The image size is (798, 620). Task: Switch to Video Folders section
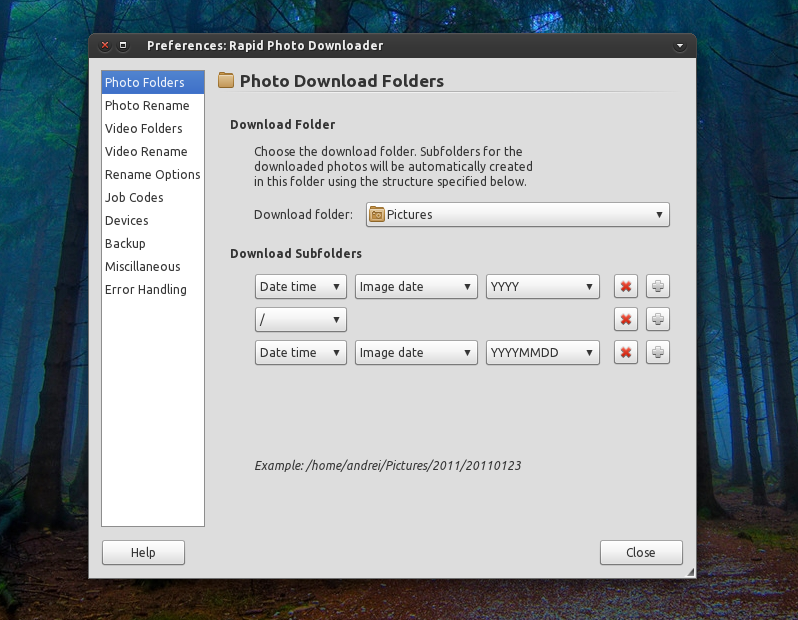pyautogui.click(x=153, y=128)
